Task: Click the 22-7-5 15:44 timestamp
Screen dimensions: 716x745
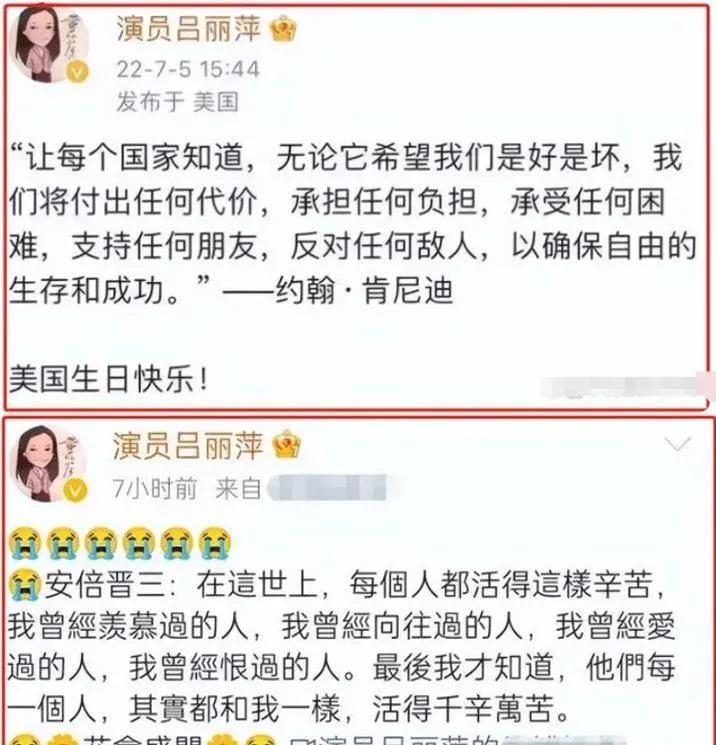Action: (x=188, y=69)
